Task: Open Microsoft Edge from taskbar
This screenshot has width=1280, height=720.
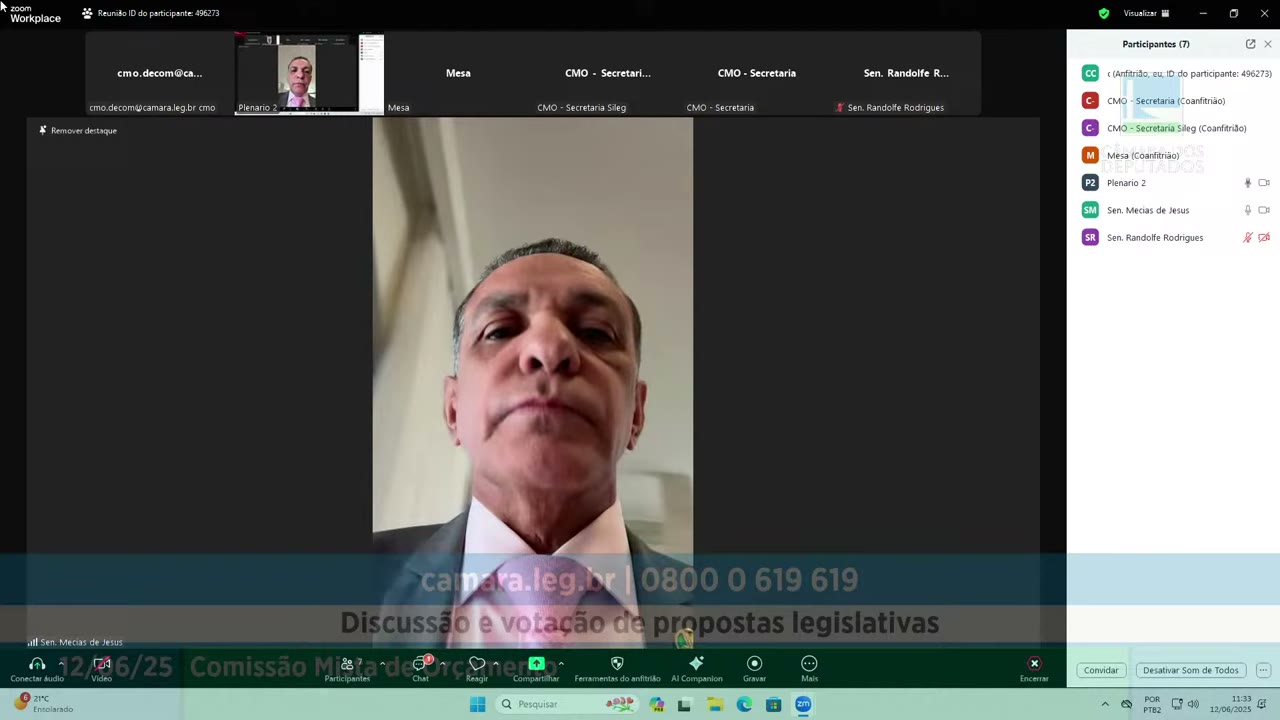Action: point(744,704)
